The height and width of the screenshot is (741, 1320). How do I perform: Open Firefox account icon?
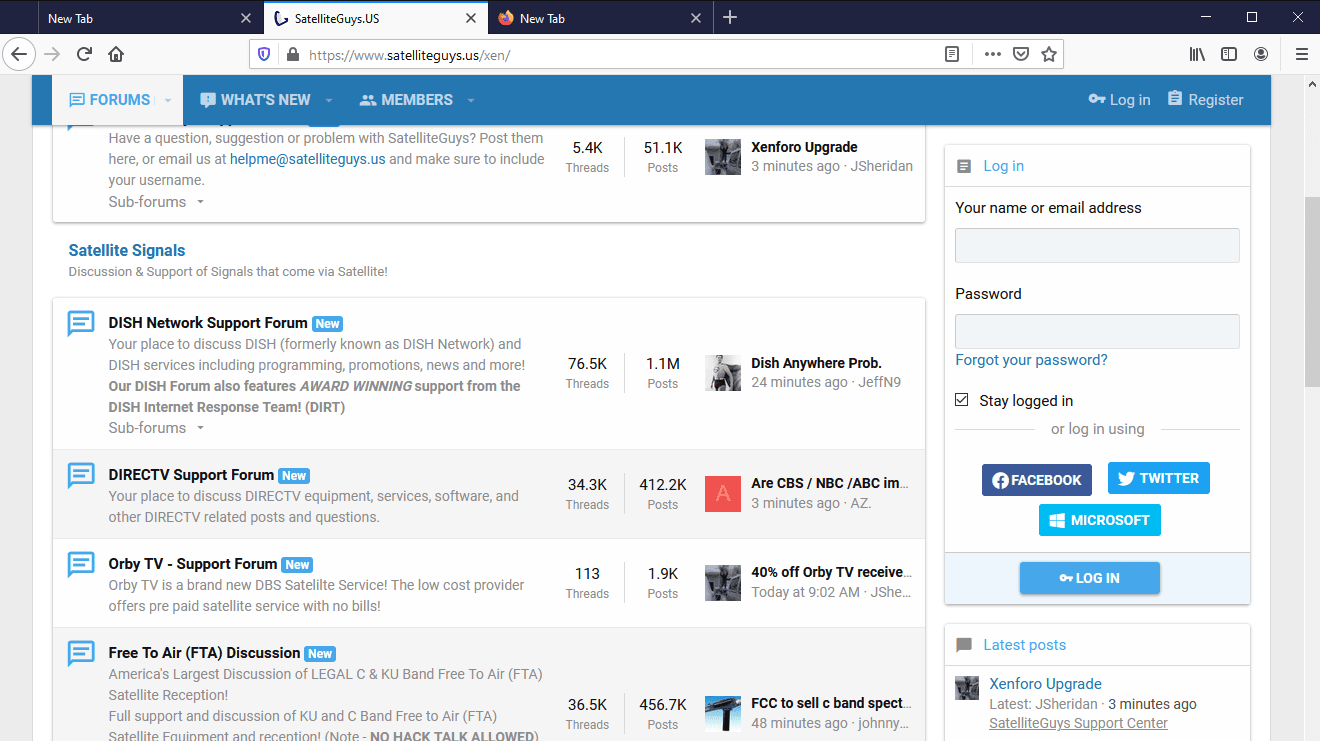click(x=1262, y=55)
